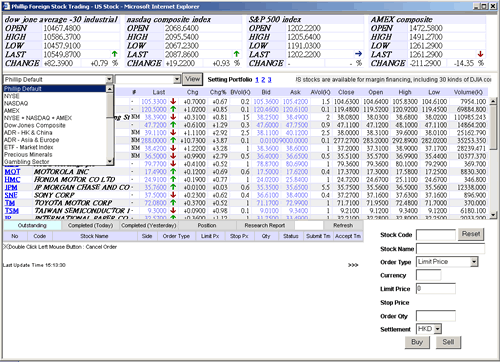Click the green up arrow beside Dow Jones LAST
The image size is (500, 362).
click(115, 54)
